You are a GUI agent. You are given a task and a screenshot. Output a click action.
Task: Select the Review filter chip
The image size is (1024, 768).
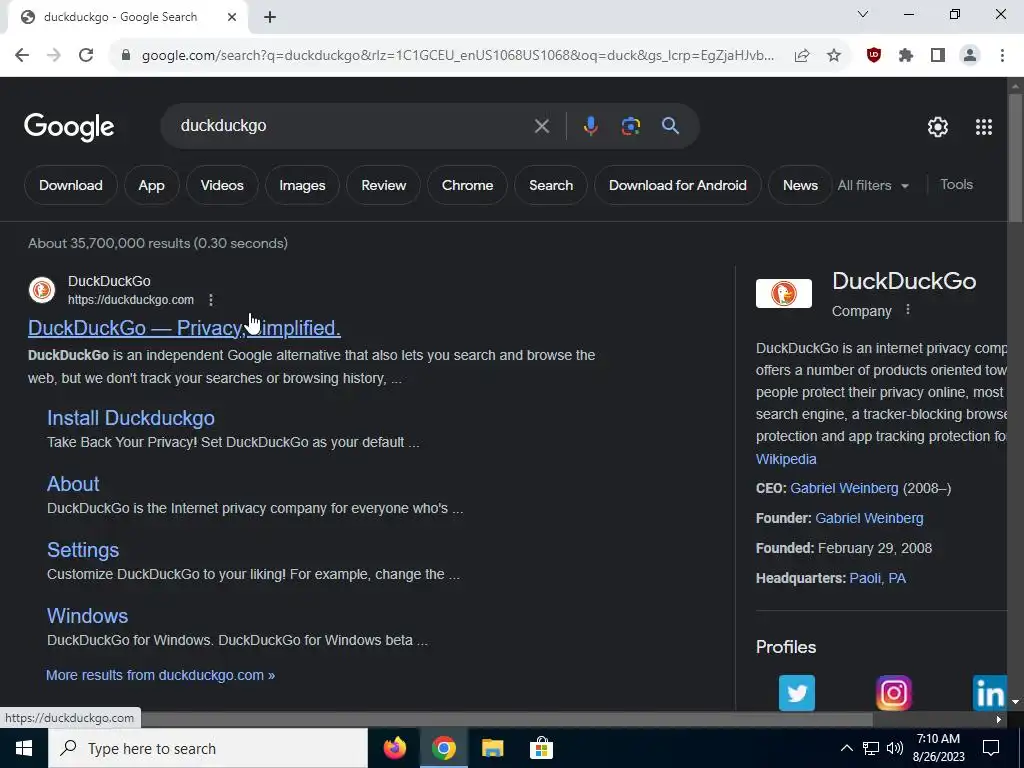383,185
